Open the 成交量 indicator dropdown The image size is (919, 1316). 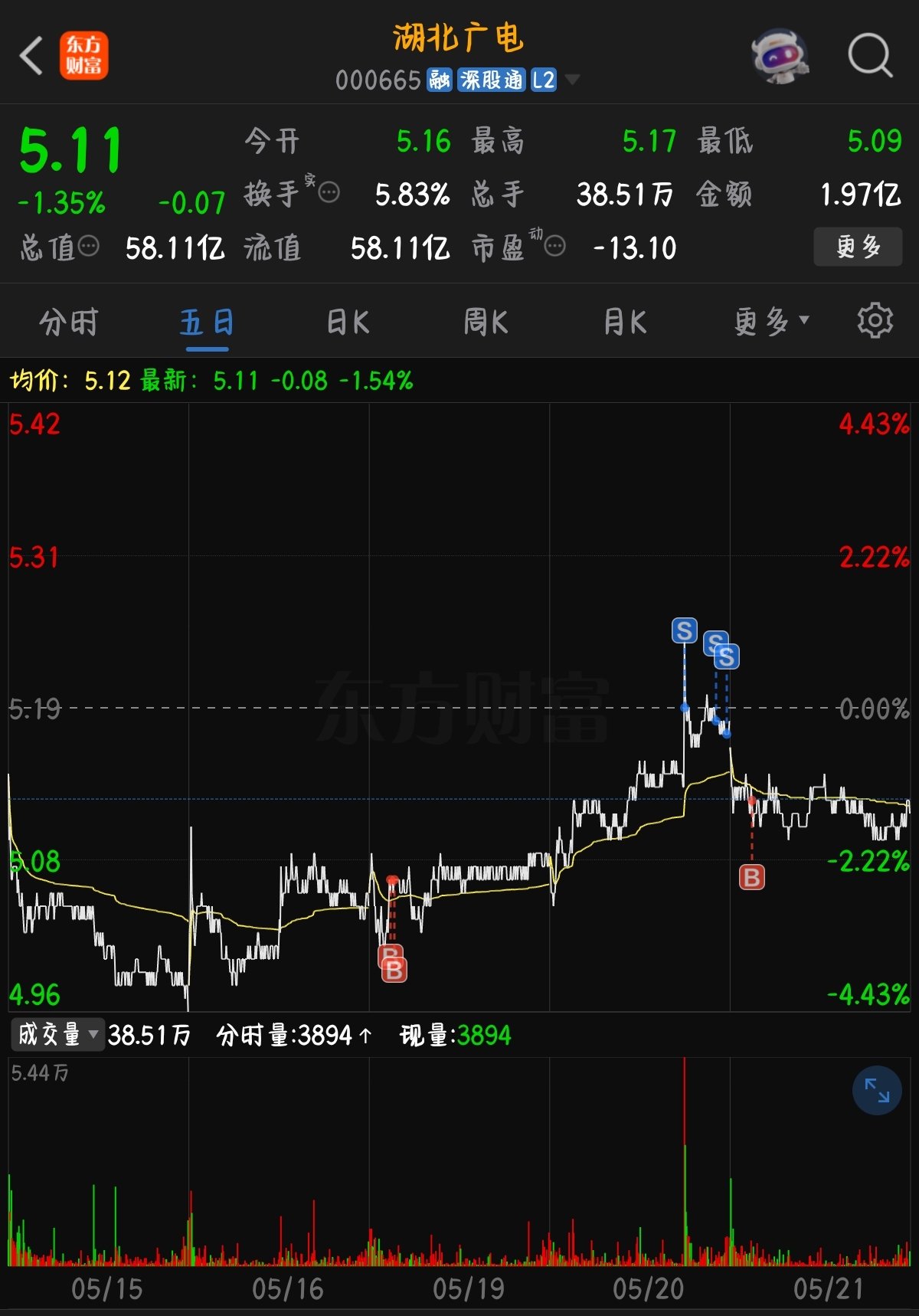pos(57,1035)
